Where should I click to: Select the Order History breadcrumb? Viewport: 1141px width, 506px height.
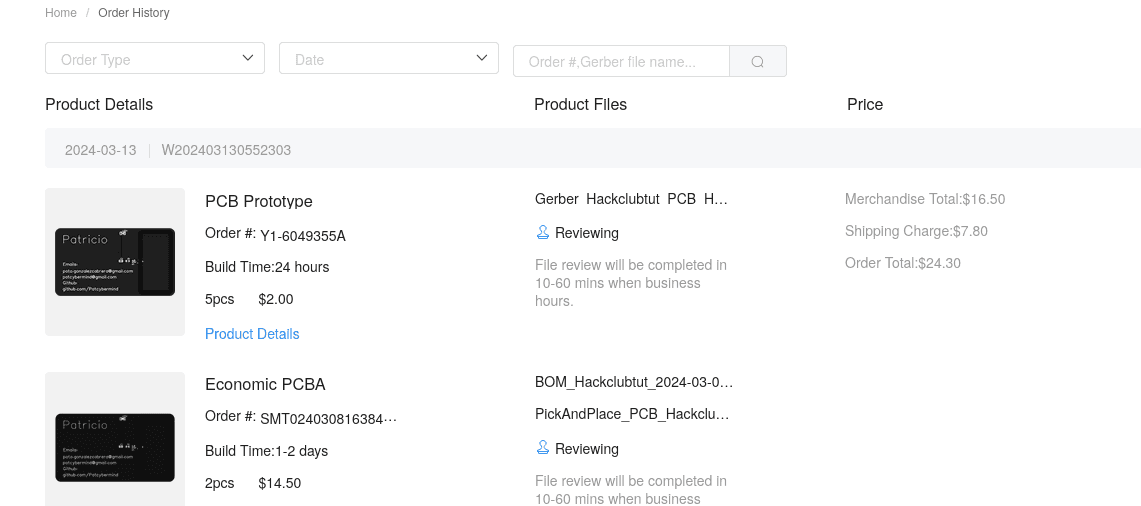(x=134, y=13)
